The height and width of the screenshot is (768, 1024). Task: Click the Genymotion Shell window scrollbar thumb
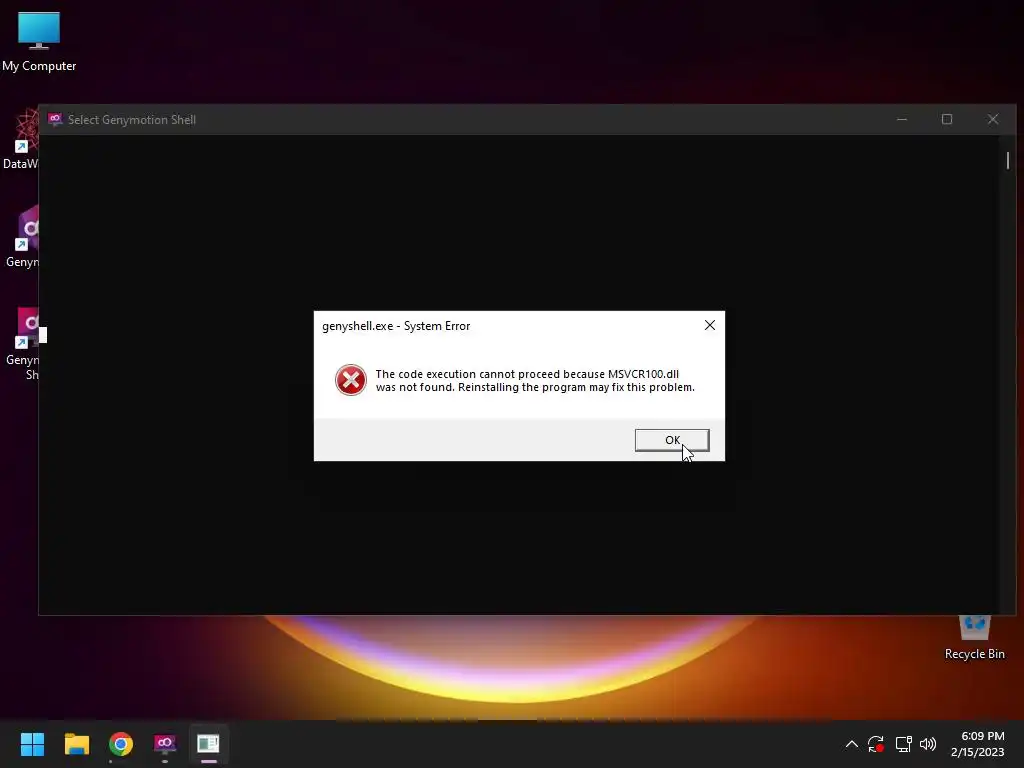click(x=1008, y=160)
